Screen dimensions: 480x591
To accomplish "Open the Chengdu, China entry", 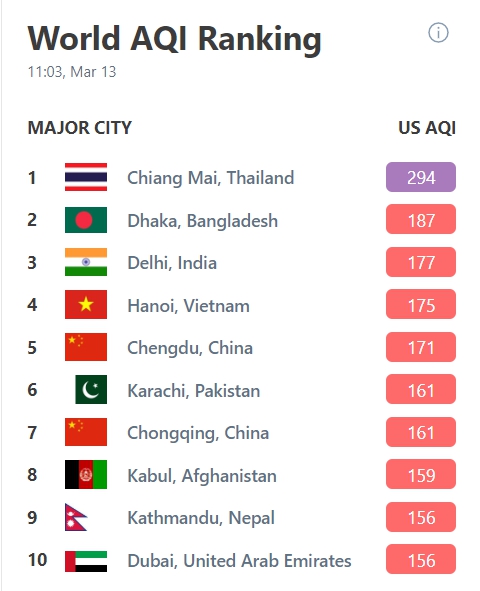I will [190, 348].
